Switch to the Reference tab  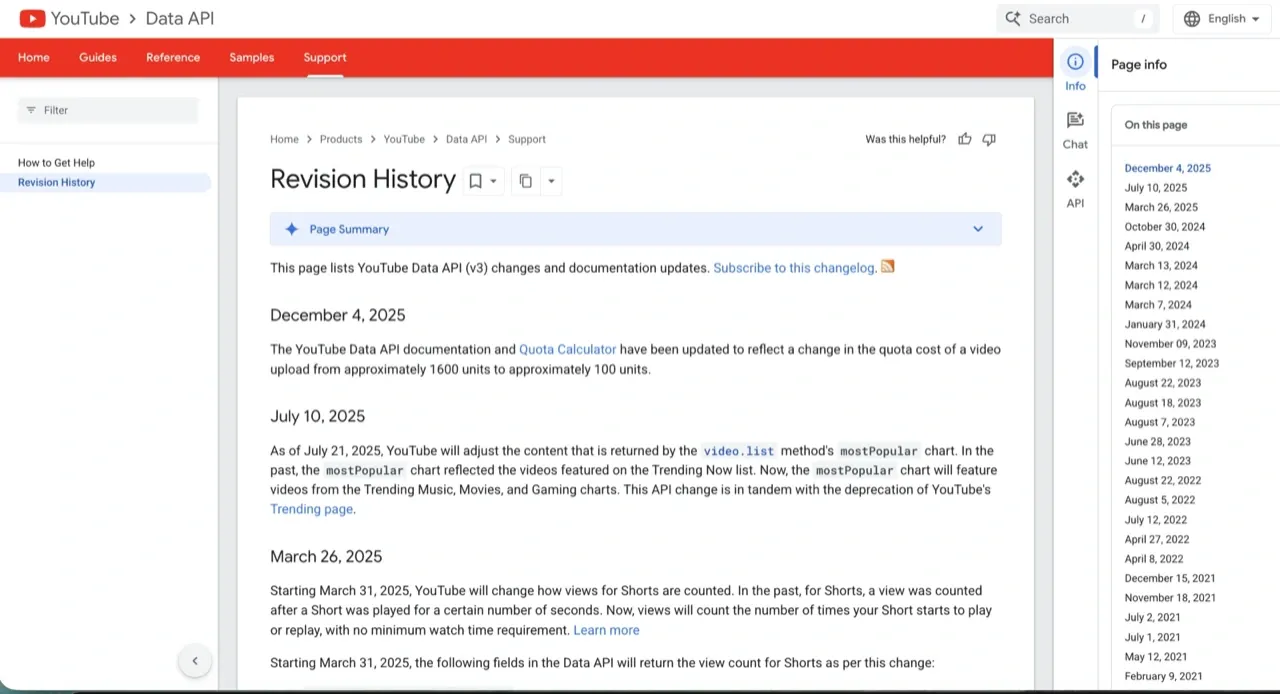173,57
